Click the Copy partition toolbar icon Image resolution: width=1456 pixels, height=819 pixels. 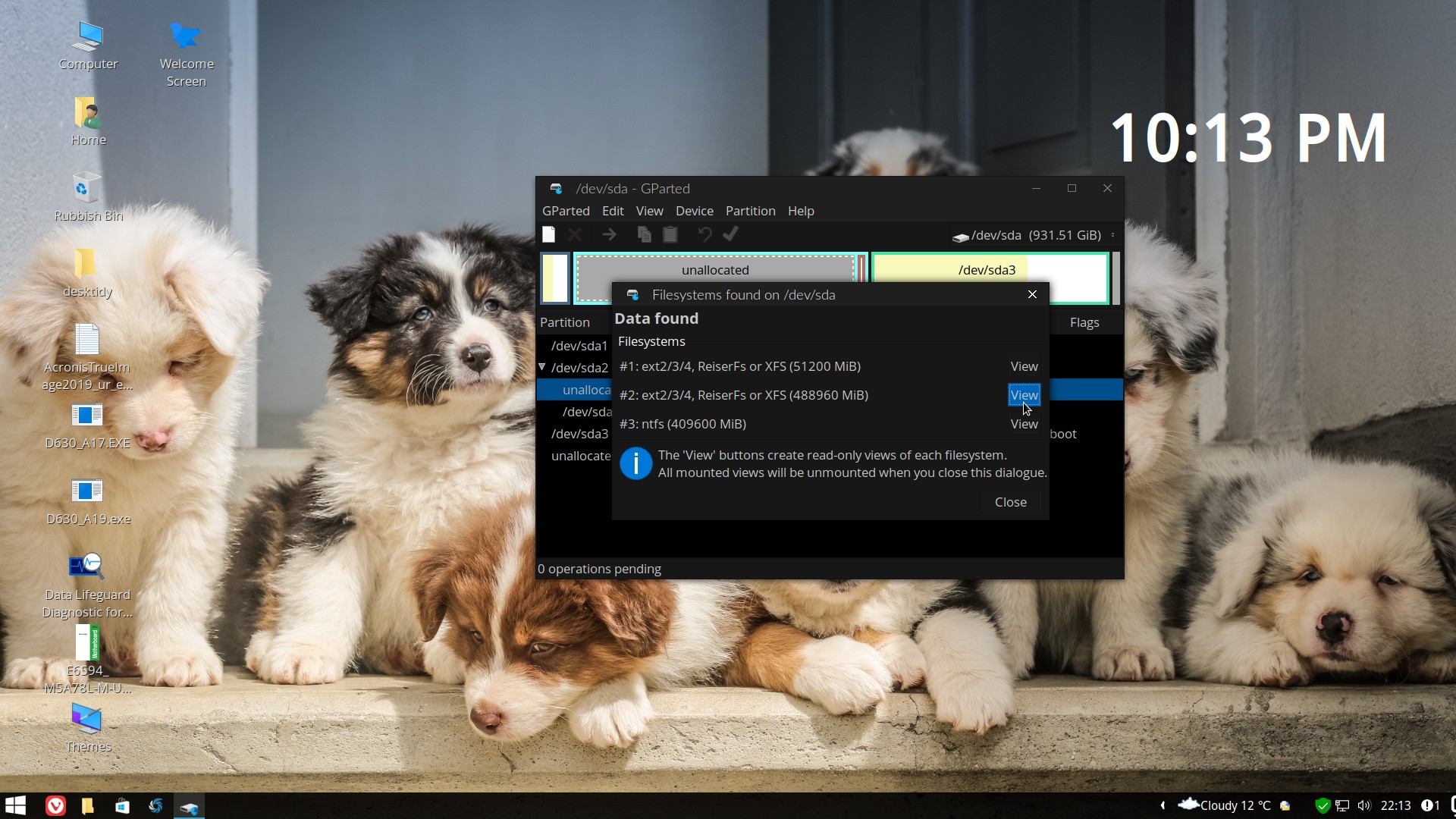pyautogui.click(x=644, y=234)
